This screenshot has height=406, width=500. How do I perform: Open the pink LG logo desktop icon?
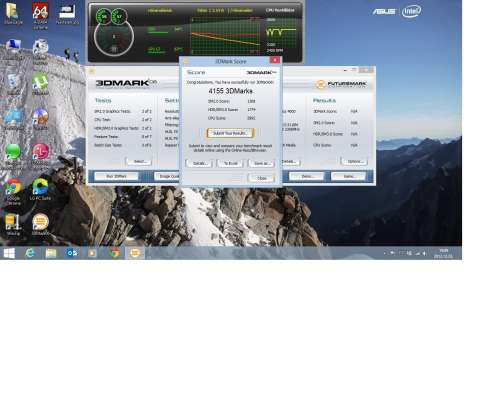point(40,154)
